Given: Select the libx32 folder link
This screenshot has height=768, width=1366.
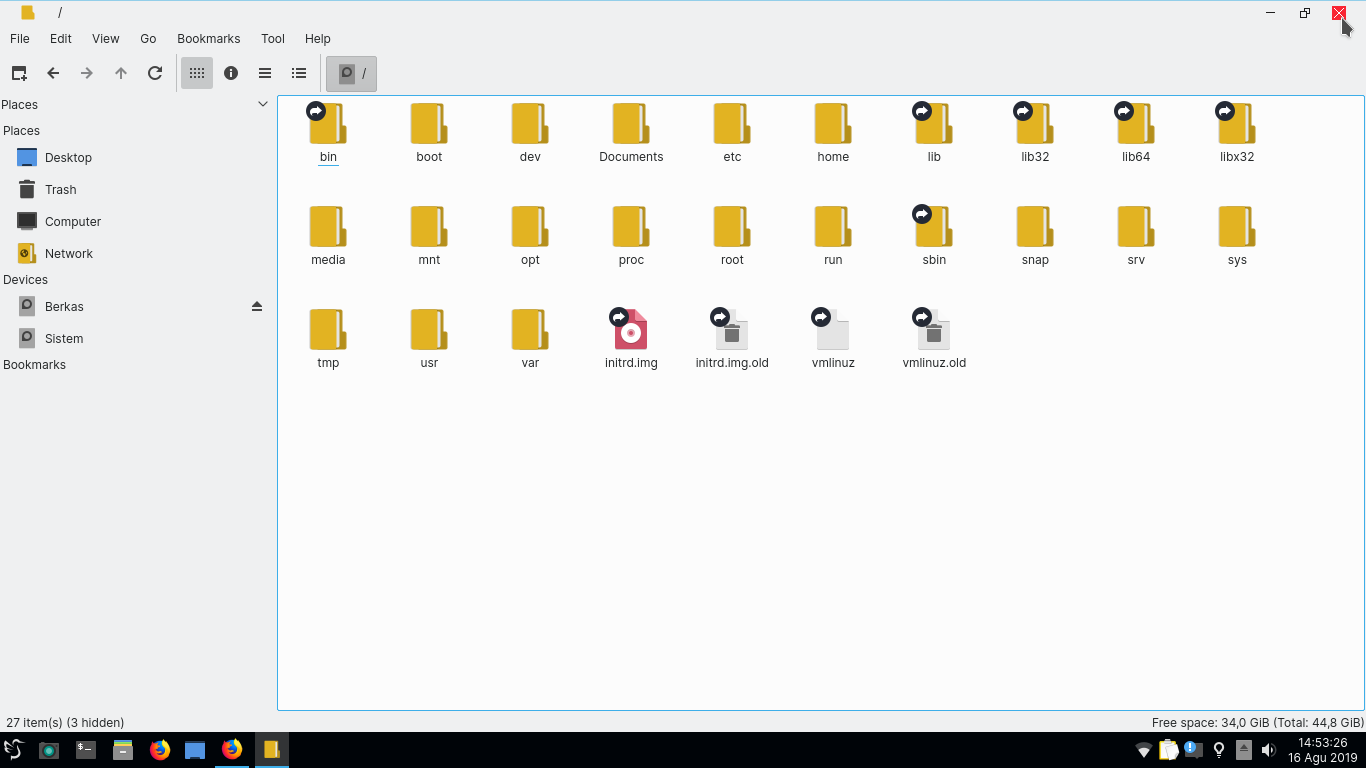Looking at the screenshot, I should pyautogui.click(x=1237, y=133).
